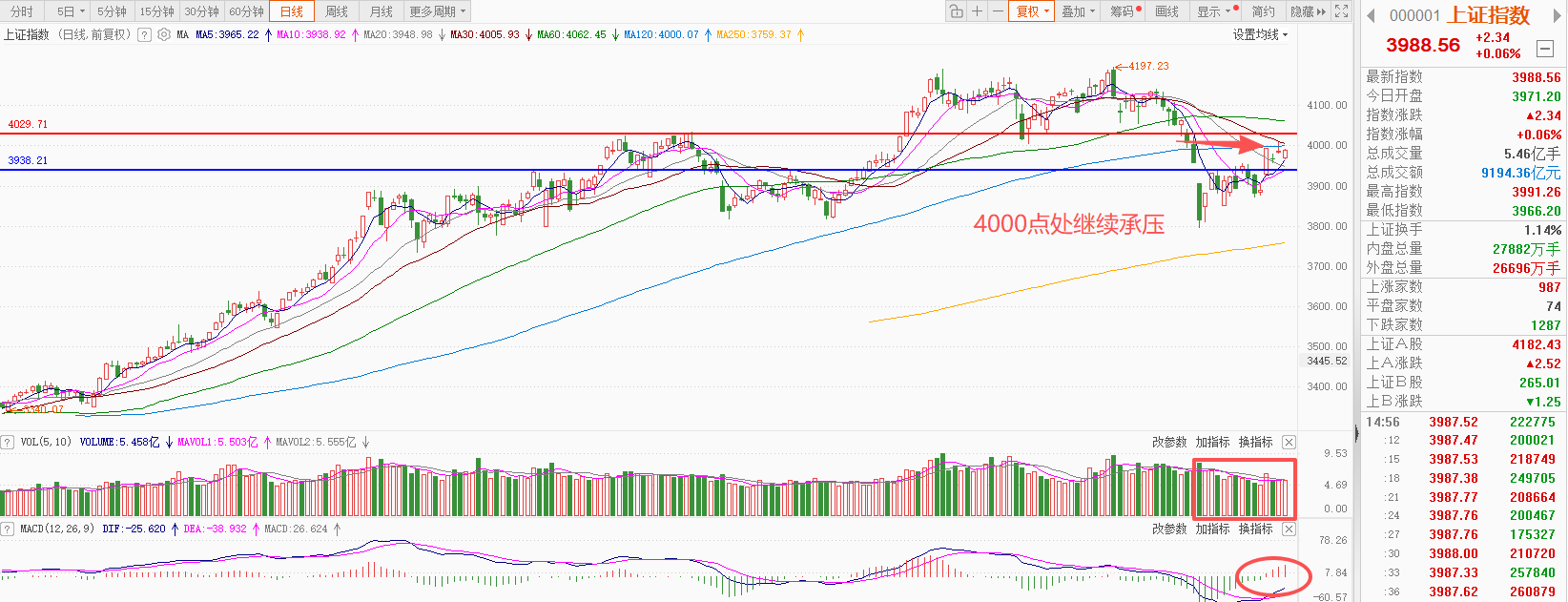Collapse quote panel with minus box button
Image resolution: width=1568 pixels, height=602 pixels.
[1546, 48]
